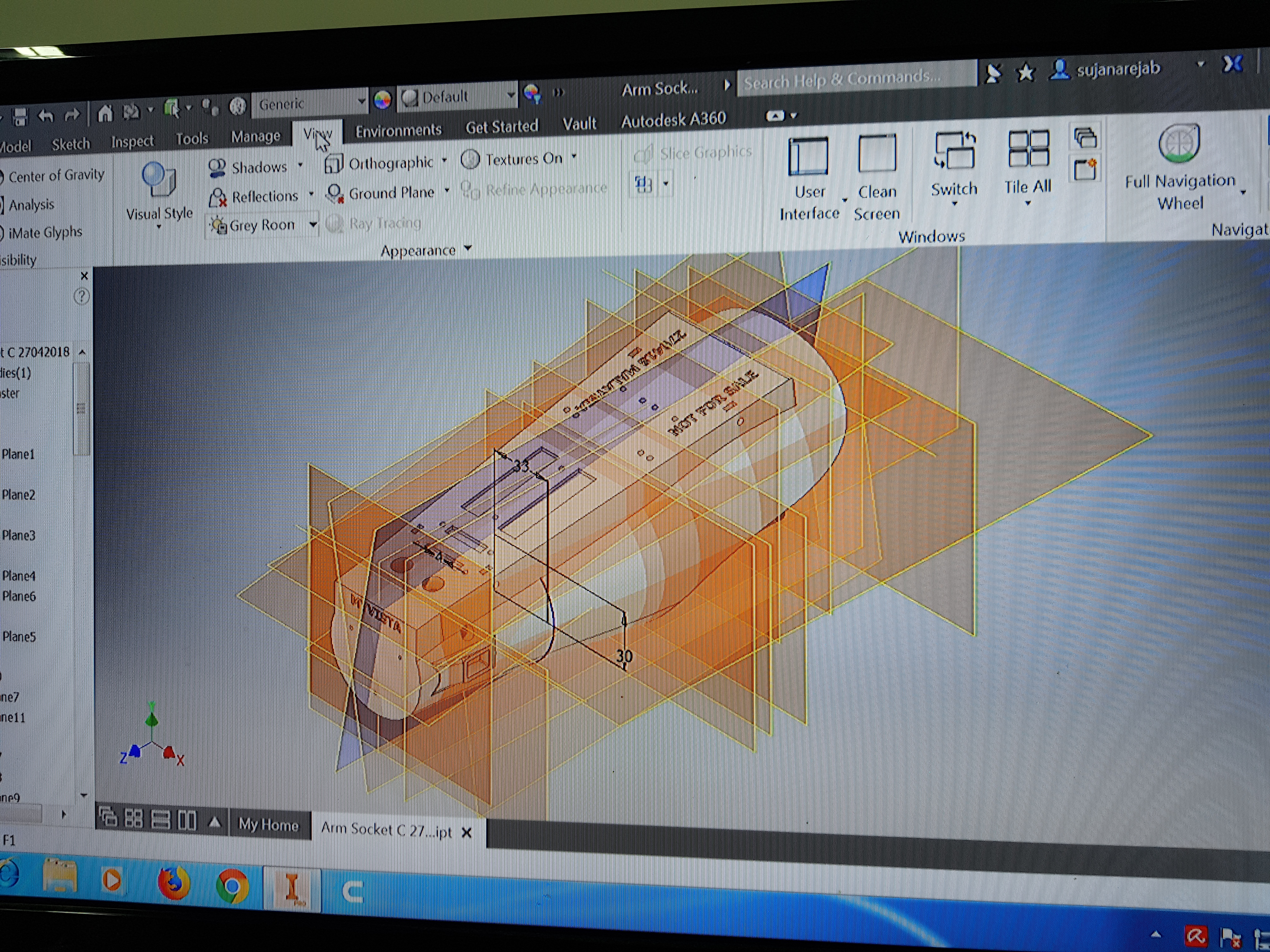Open the Autodesk A360 ribbon tab

[673, 120]
